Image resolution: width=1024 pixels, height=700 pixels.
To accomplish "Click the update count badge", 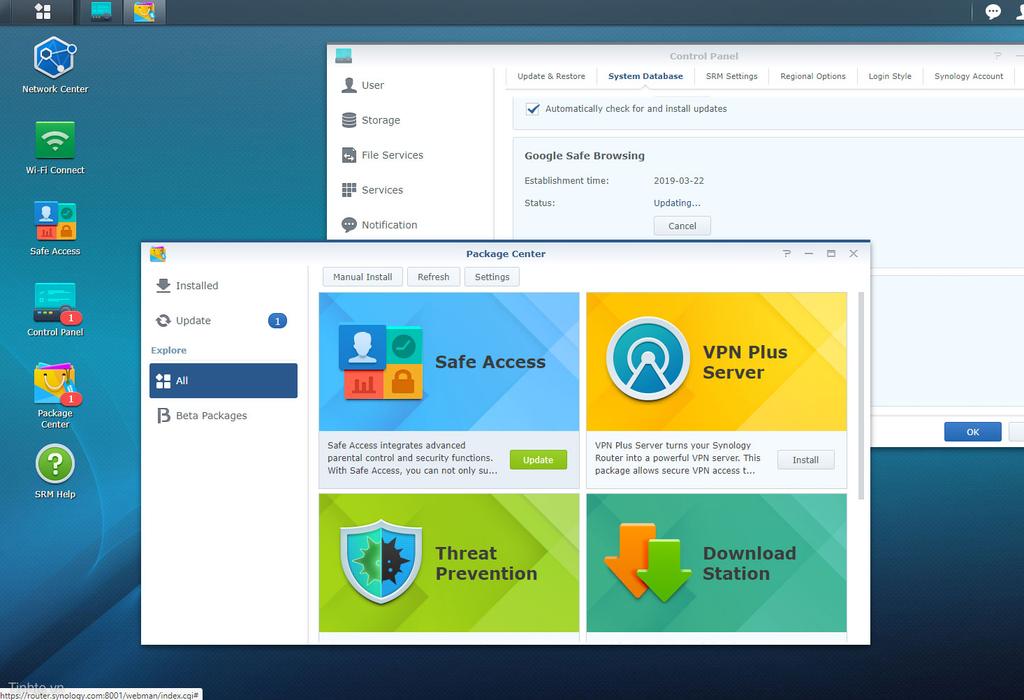I will point(278,321).
